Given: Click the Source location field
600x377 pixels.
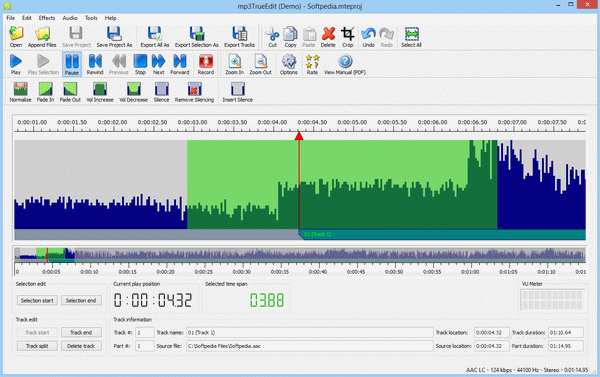Looking at the screenshot, I should point(492,346).
